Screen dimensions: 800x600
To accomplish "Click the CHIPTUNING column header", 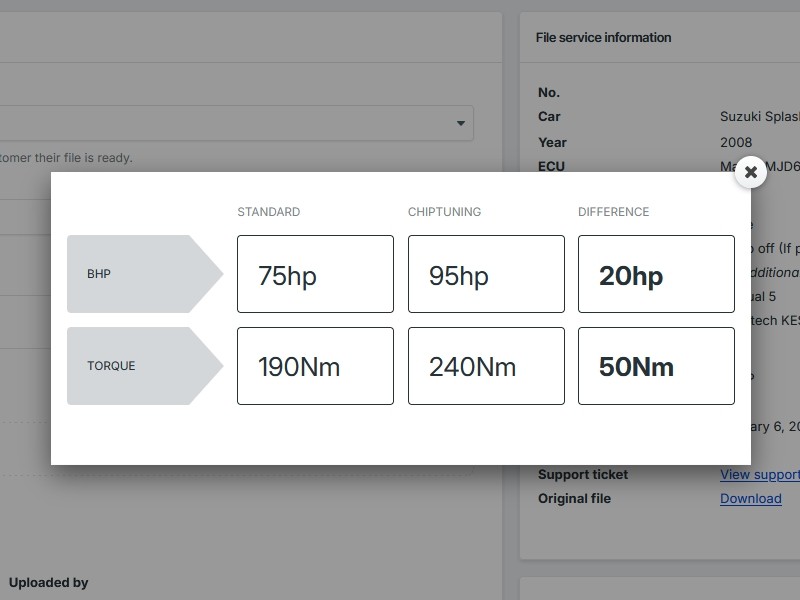I will 444,212.
